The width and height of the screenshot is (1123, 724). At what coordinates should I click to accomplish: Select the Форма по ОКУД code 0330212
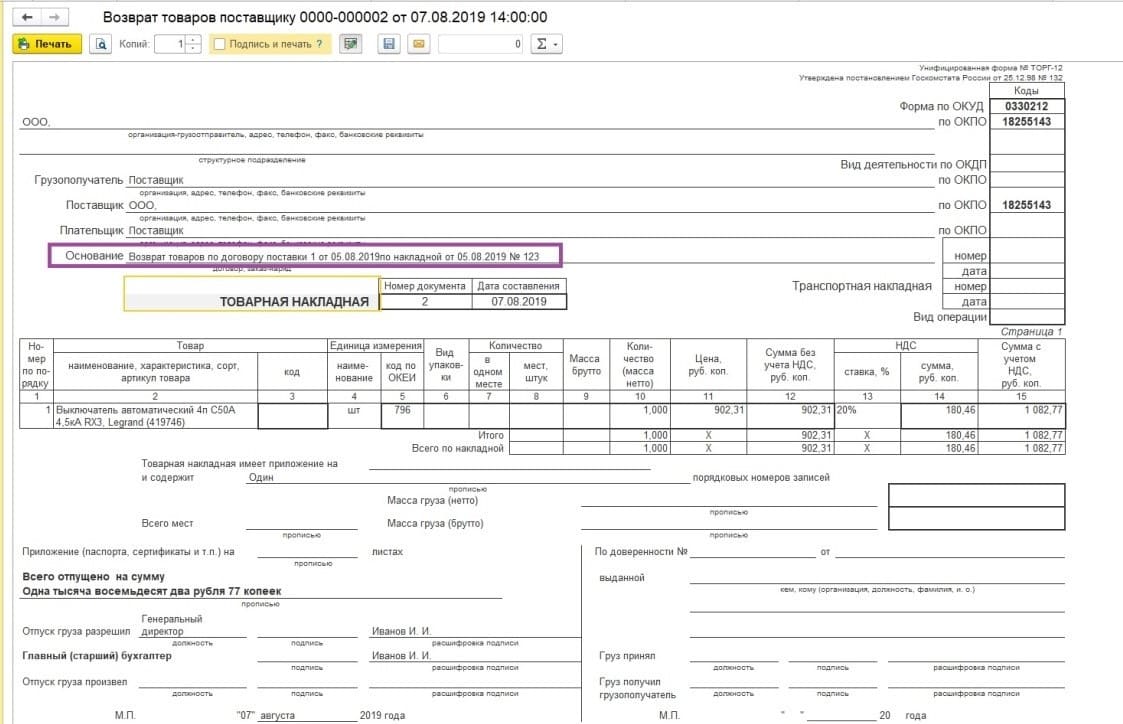(x=1025, y=105)
